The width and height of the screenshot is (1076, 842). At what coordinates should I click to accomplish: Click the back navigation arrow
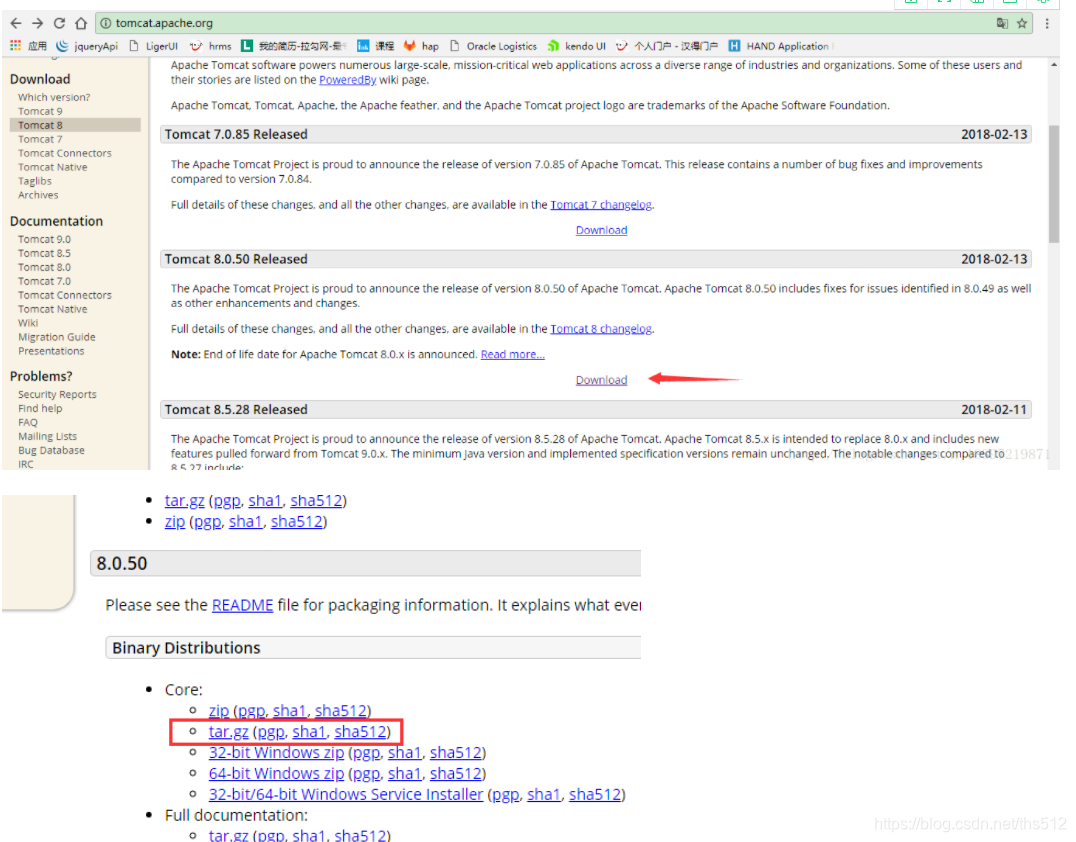coord(14,22)
